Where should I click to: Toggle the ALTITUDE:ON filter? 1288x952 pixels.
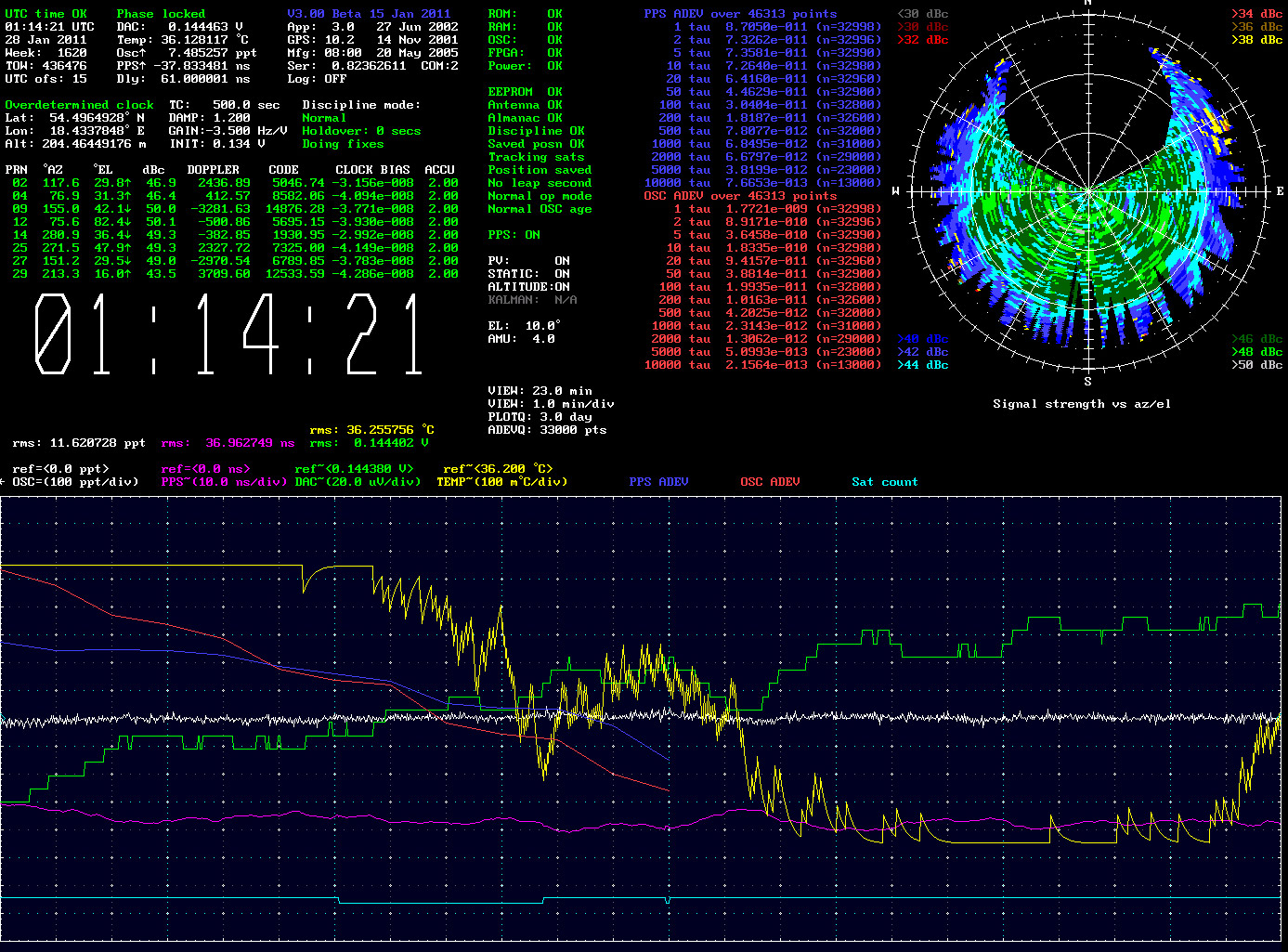point(528,287)
